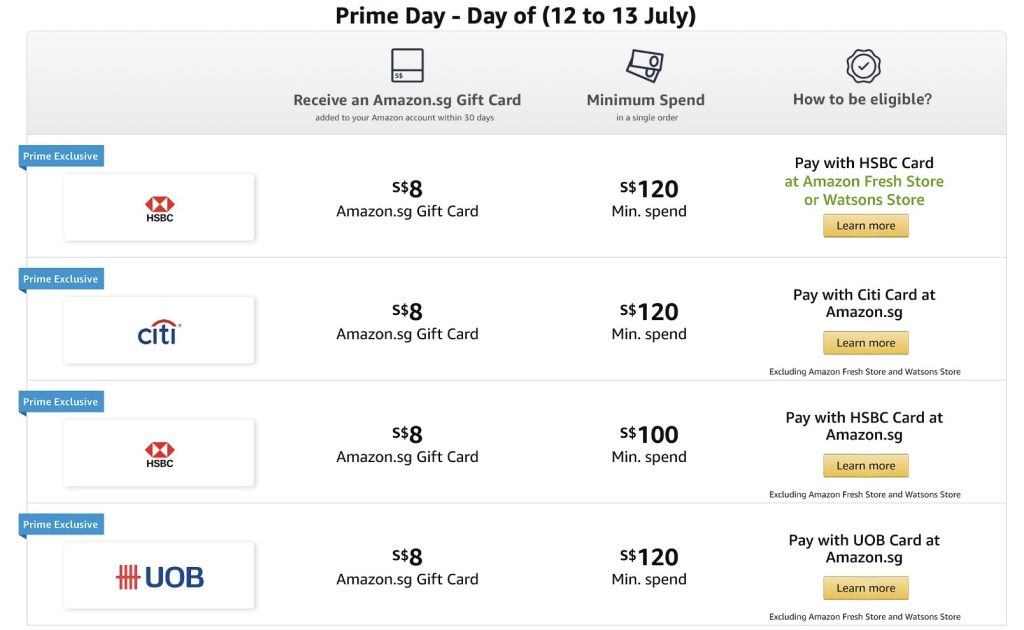Image resolution: width=1024 pixels, height=630 pixels.
Task: Click the 'How to be eligible?' column heading
Action: [862, 99]
